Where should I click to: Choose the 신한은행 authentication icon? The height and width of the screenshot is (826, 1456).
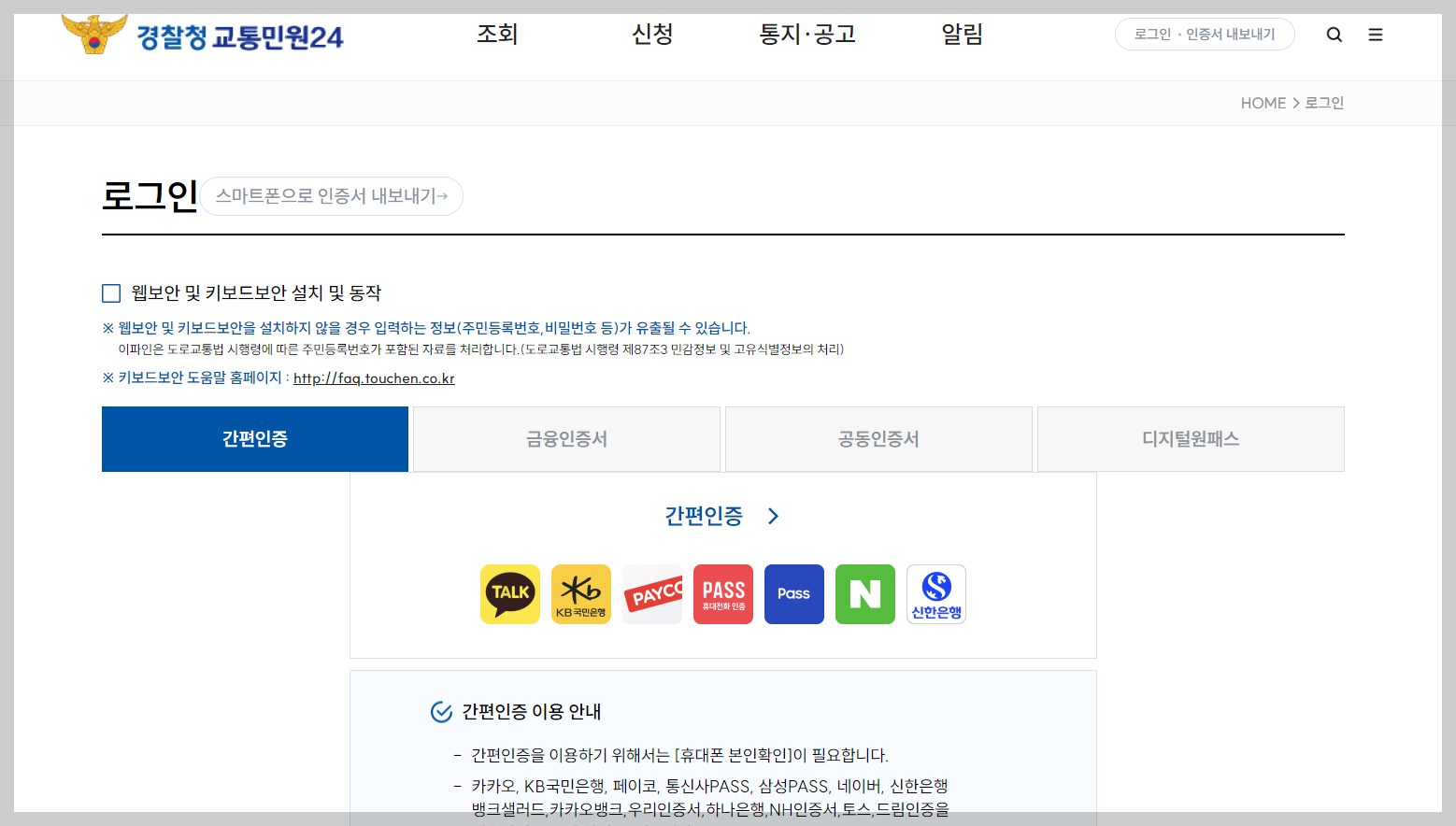pos(935,593)
